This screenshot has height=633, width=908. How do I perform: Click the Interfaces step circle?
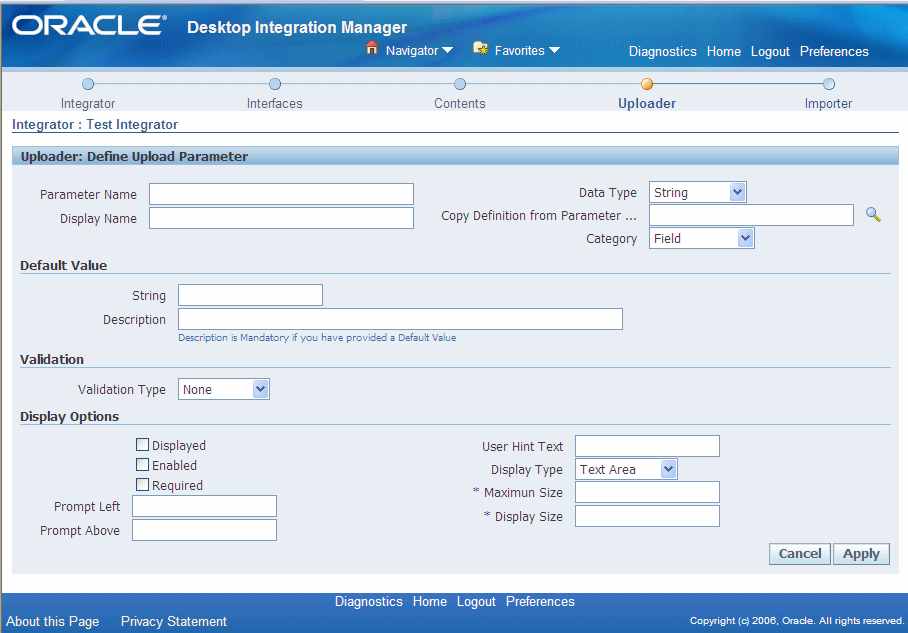click(x=275, y=84)
